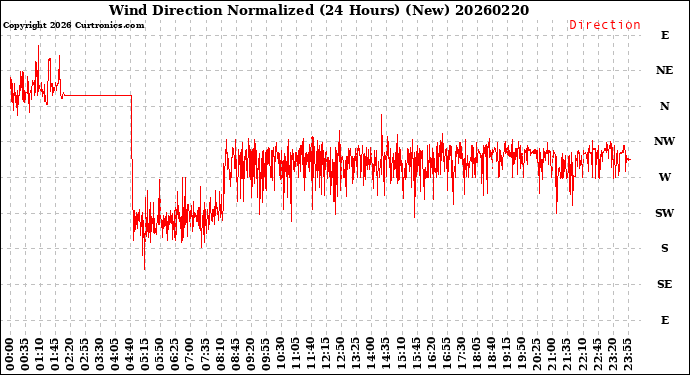Select the bottom 'E' axis label
690x375 pixels.
664,320
